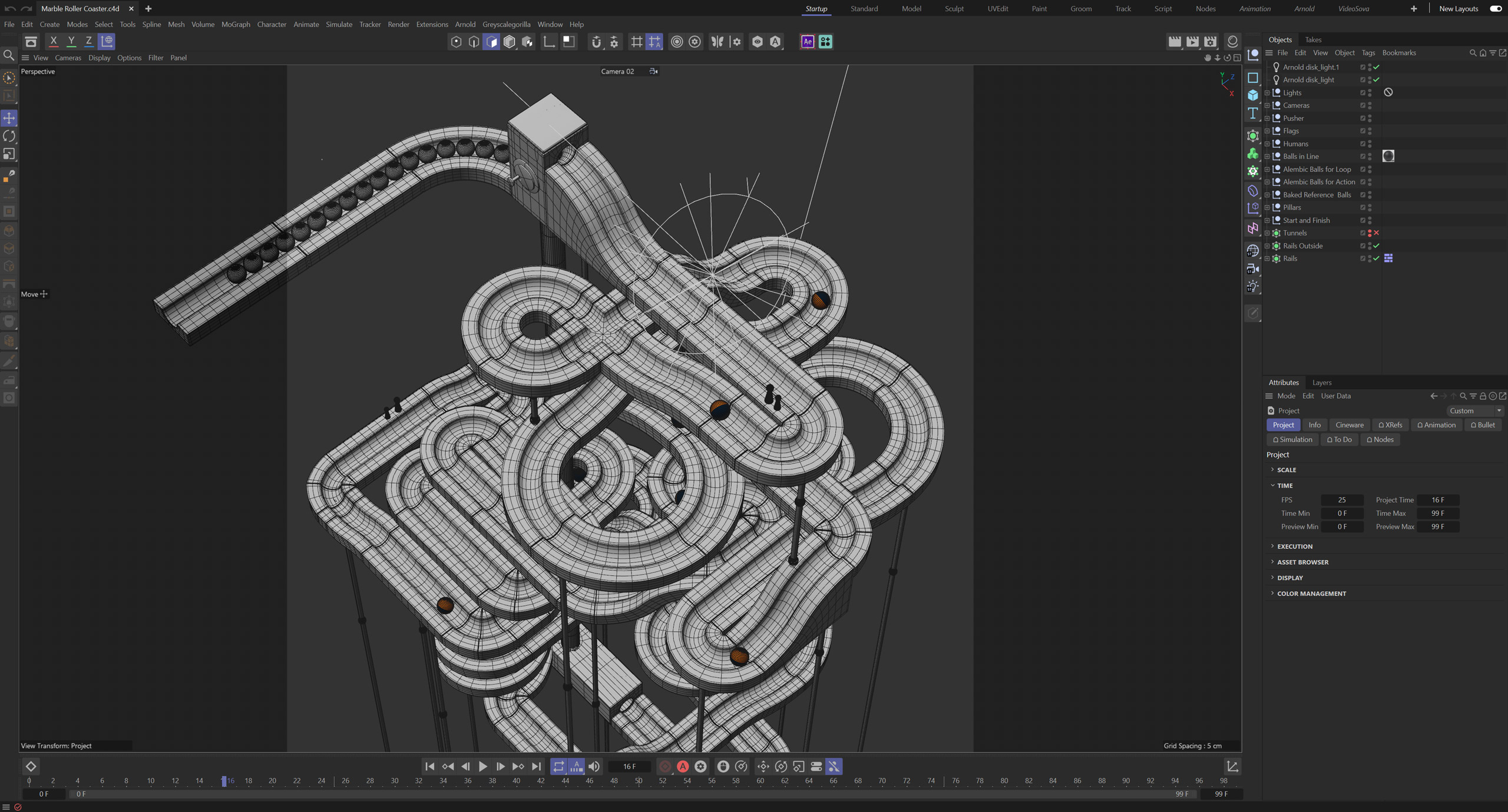The width and height of the screenshot is (1508, 812).
Task: Toggle the Tunnels red X enable state
Action: 1377,233
